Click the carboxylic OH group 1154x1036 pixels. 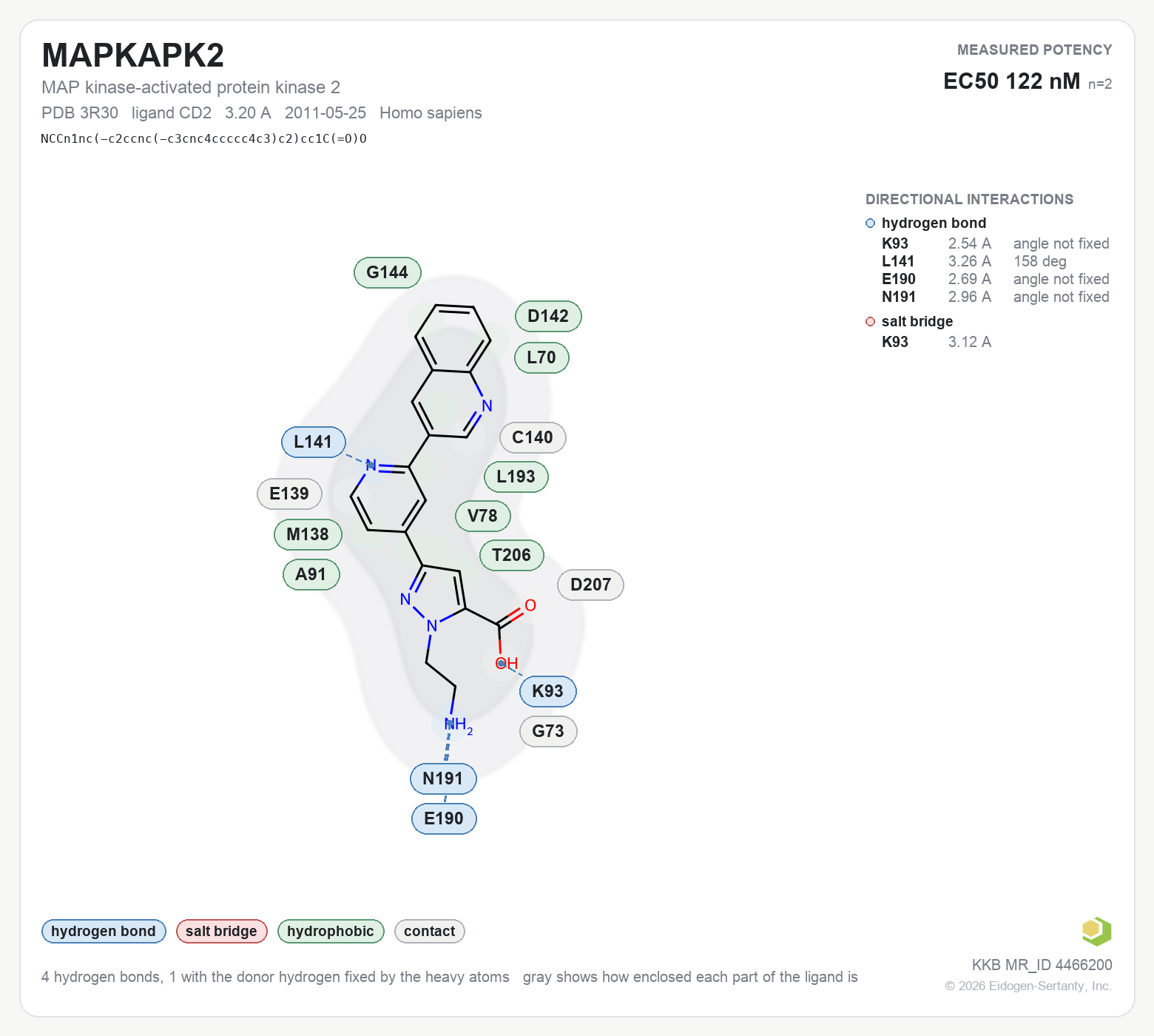(507, 663)
